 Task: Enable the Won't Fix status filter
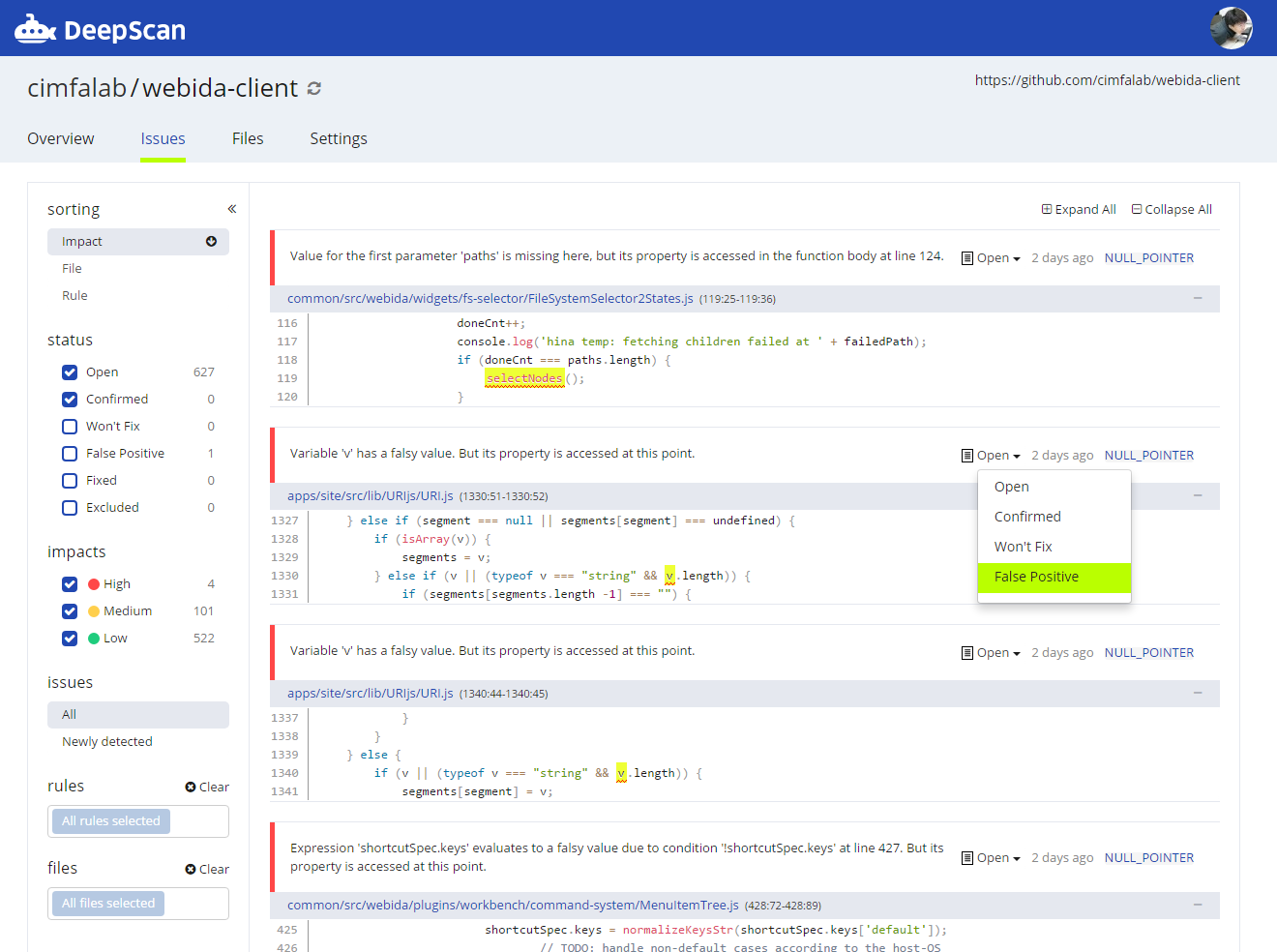coord(69,426)
